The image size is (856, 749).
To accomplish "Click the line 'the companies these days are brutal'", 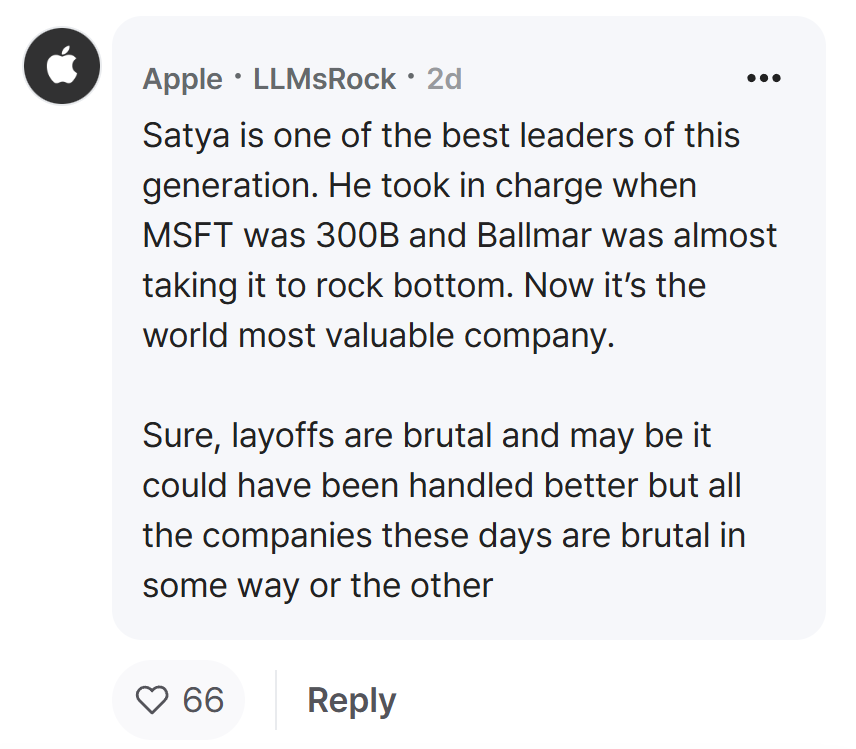I will pyautogui.click(x=444, y=536).
